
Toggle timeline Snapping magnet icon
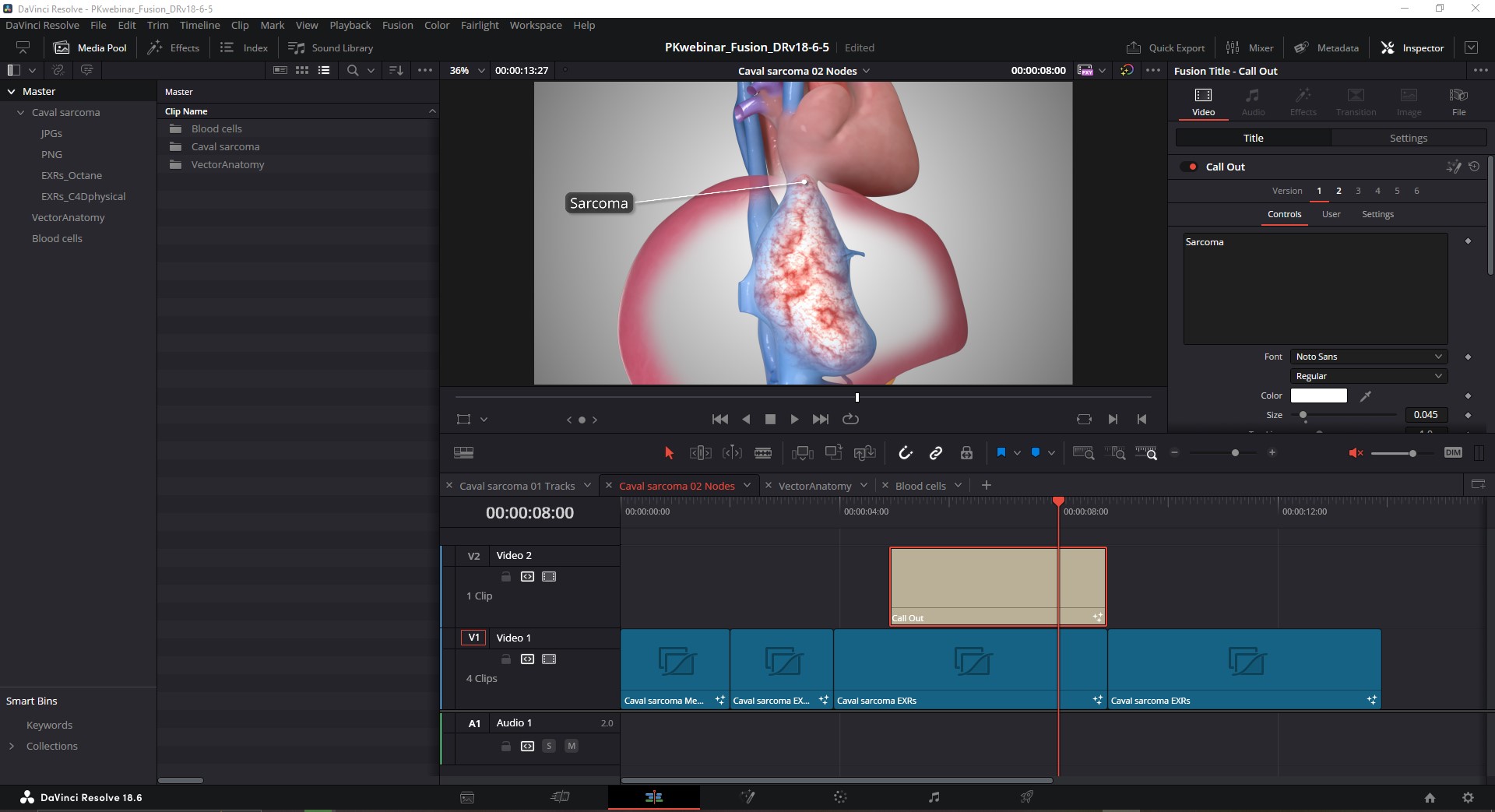[905, 453]
